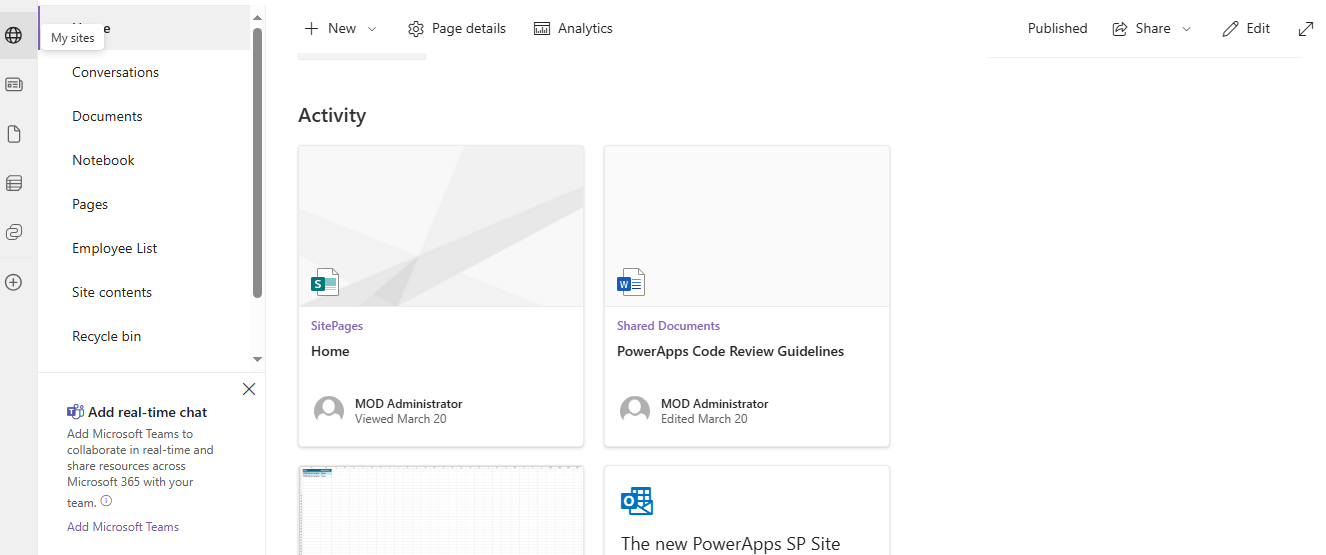Click MOD Administrator avatar on Guidelines card

coord(635,410)
